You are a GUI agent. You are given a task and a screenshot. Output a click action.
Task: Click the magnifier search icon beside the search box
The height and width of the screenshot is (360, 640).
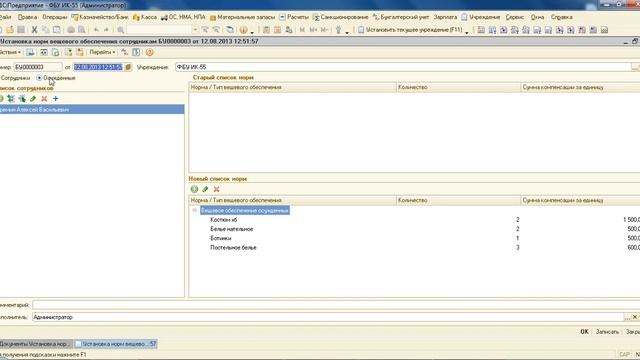[x=121, y=30]
